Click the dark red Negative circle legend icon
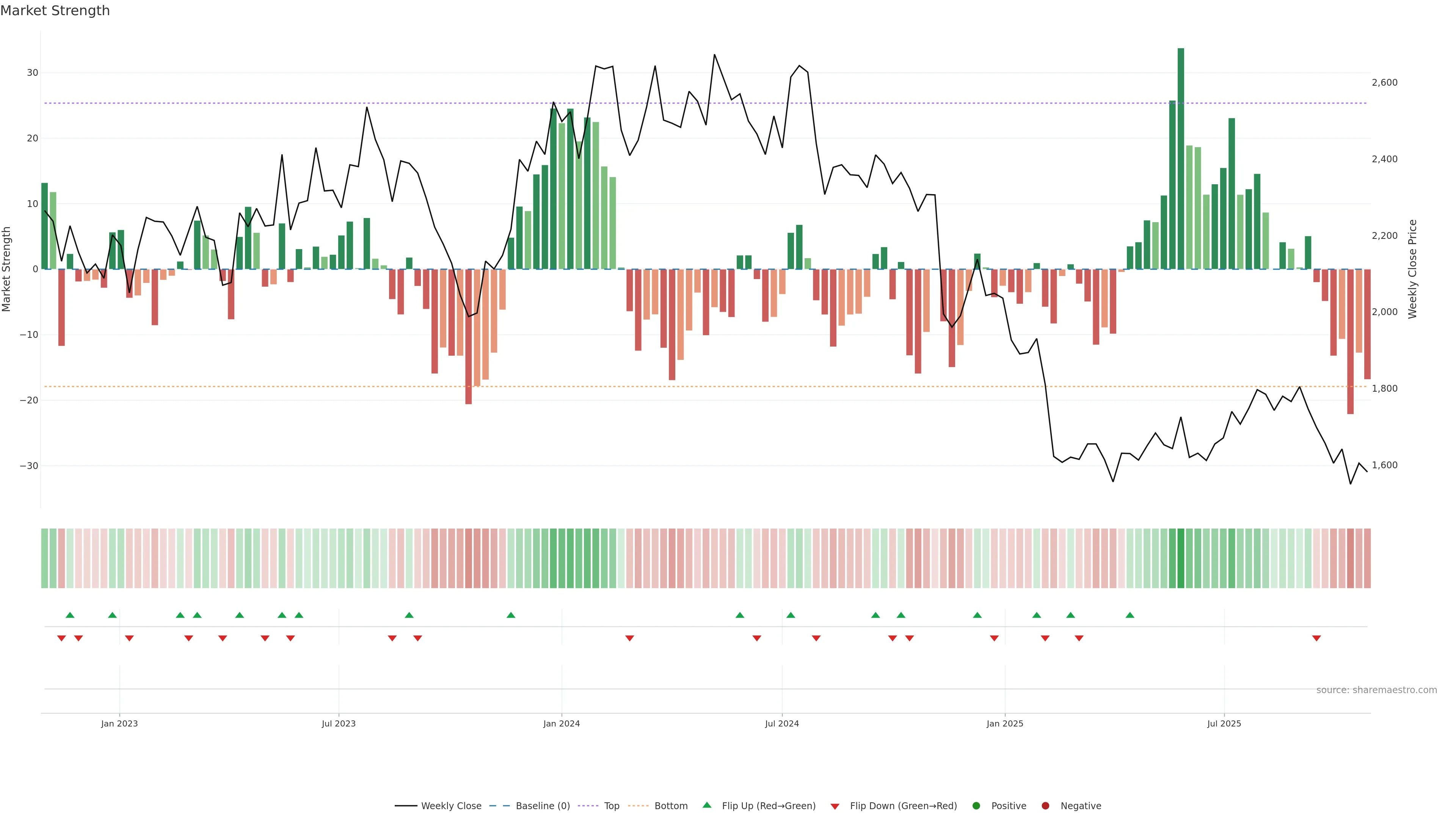1456x819 pixels. click(x=1045, y=805)
